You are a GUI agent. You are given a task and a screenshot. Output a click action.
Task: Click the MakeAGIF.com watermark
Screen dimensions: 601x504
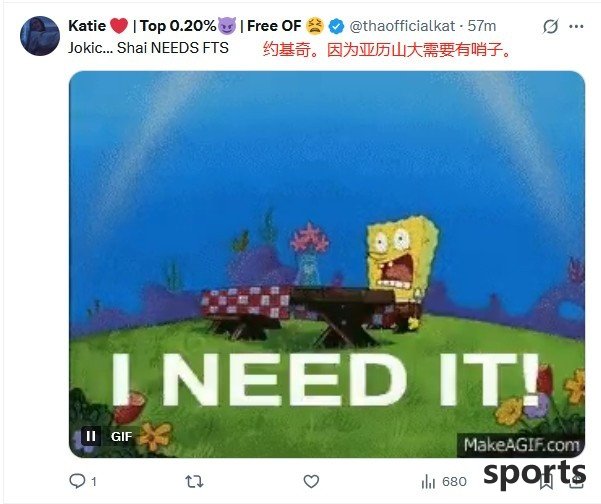click(521, 445)
